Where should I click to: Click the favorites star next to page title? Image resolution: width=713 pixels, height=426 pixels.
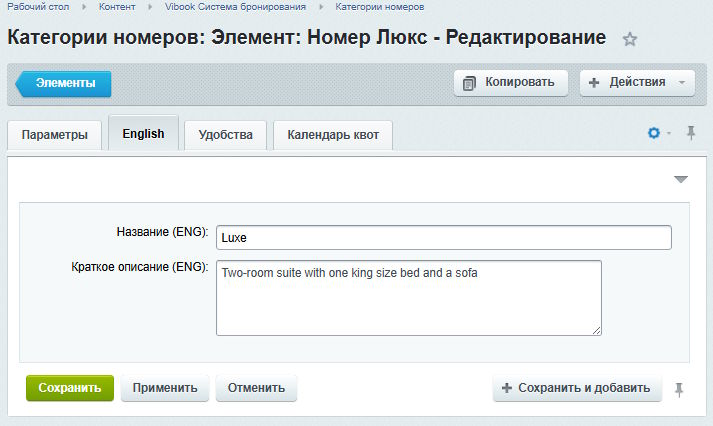(630, 39)
